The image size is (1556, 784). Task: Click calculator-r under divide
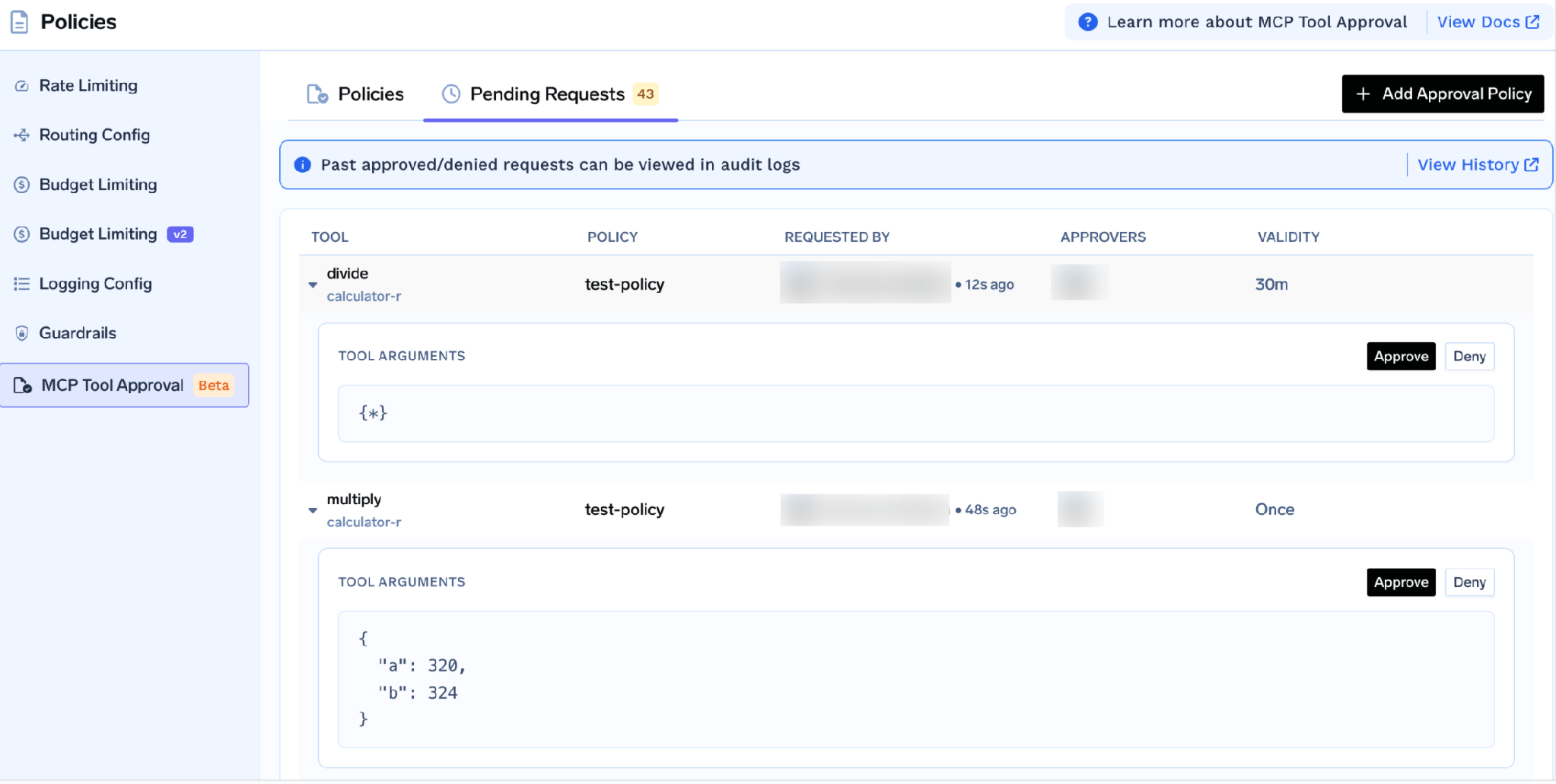click(364, 297)
